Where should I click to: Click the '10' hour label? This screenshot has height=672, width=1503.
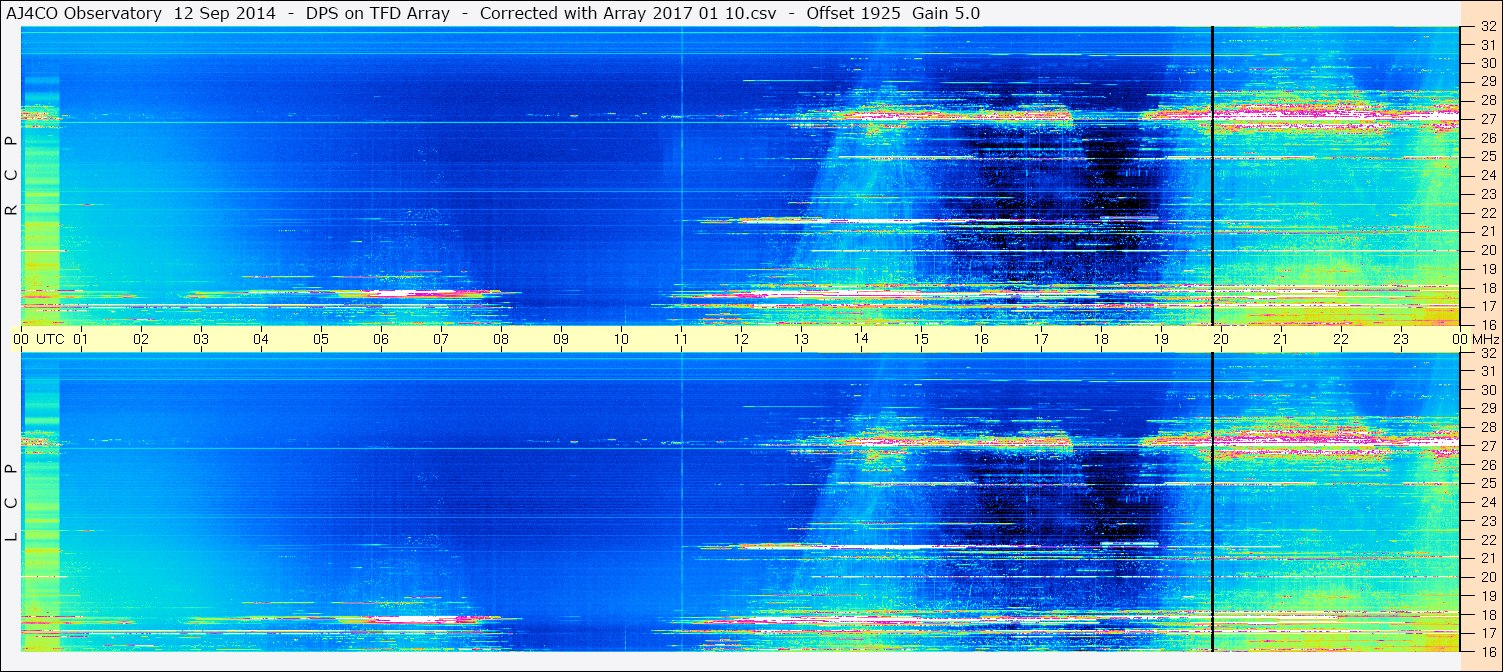[x=621, y=339]
